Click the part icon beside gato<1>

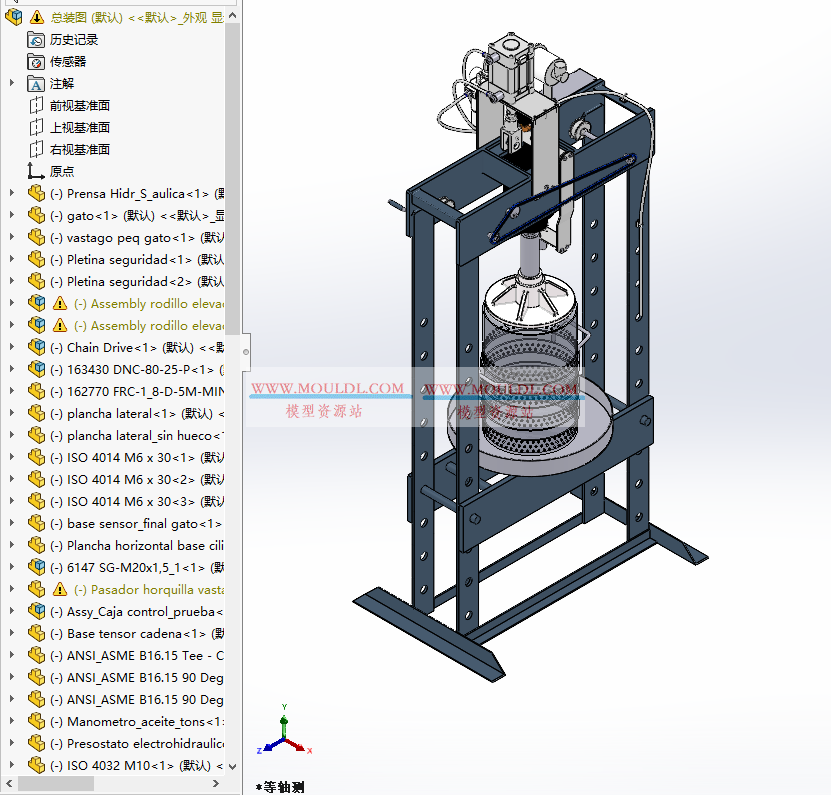(36, 215)
